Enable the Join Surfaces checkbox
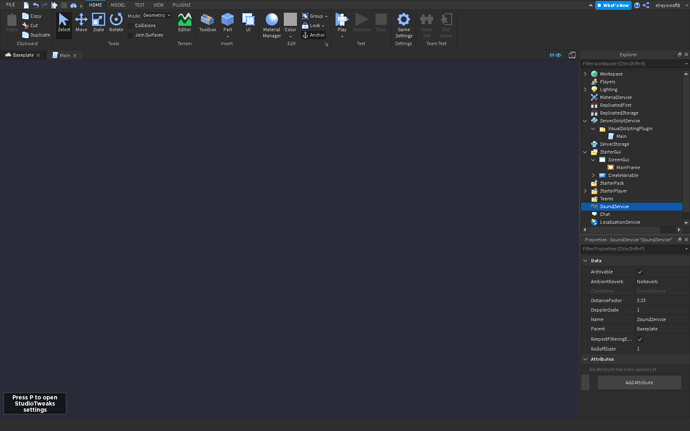 pos(131,35)
